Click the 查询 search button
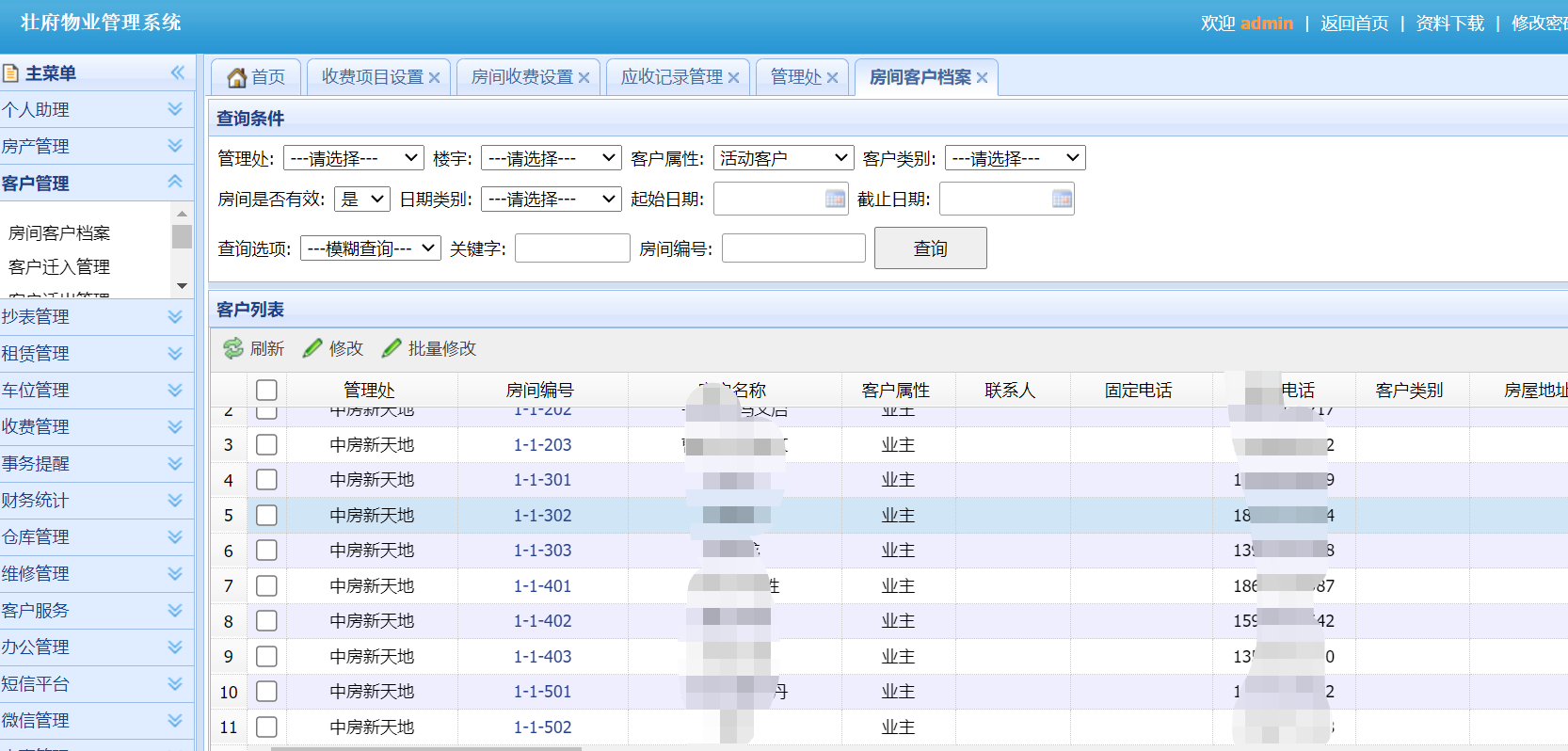Viewport: 1568px width, 751px height. [x=930, y=248]
